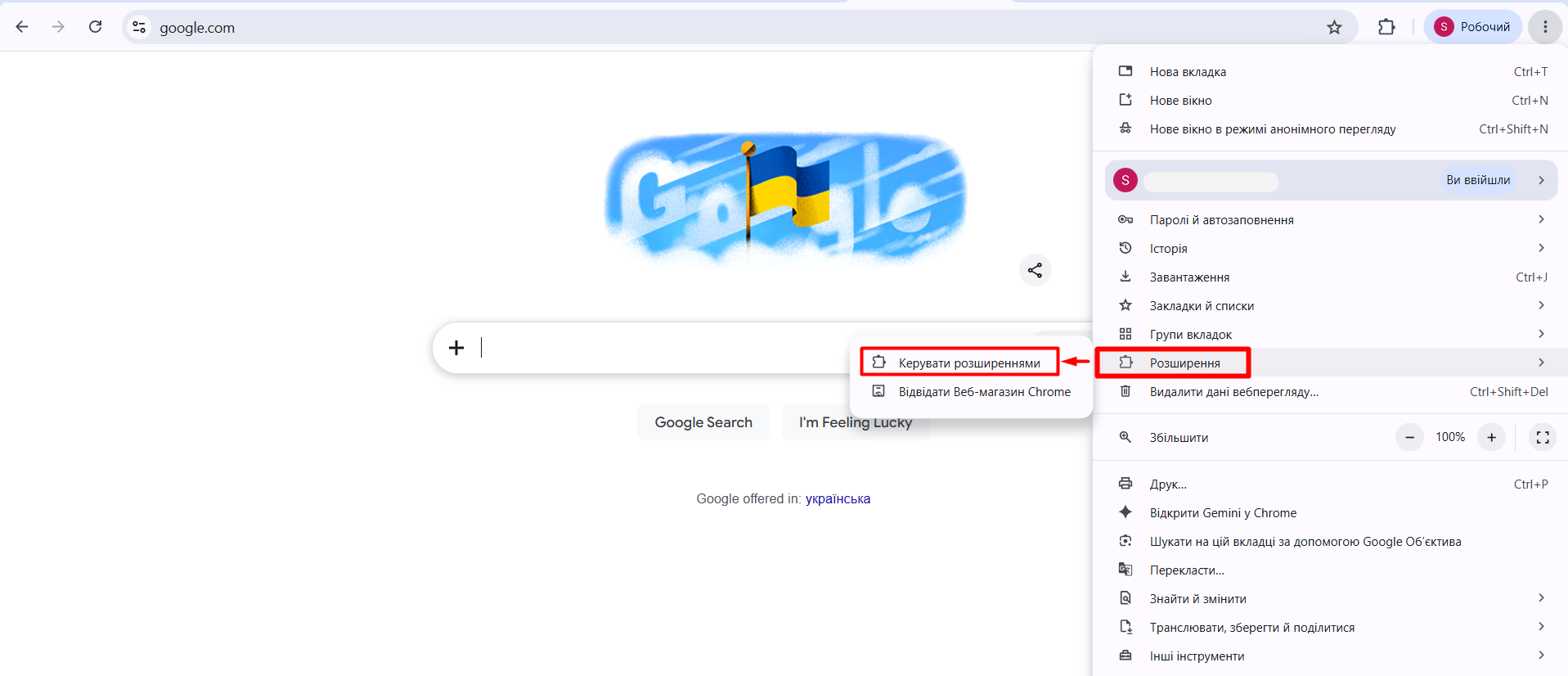Select Нова вкладка menu item
Screen dimensions: 1568x676
(x=1331, y=72)
